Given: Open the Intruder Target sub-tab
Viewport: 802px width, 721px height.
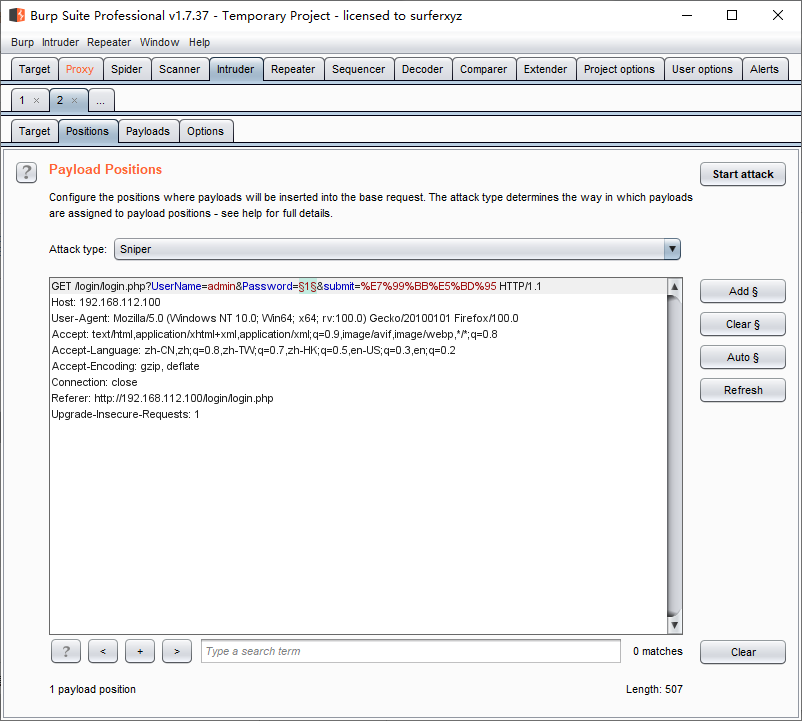Looking at the screenshot, I should [34, 131].
